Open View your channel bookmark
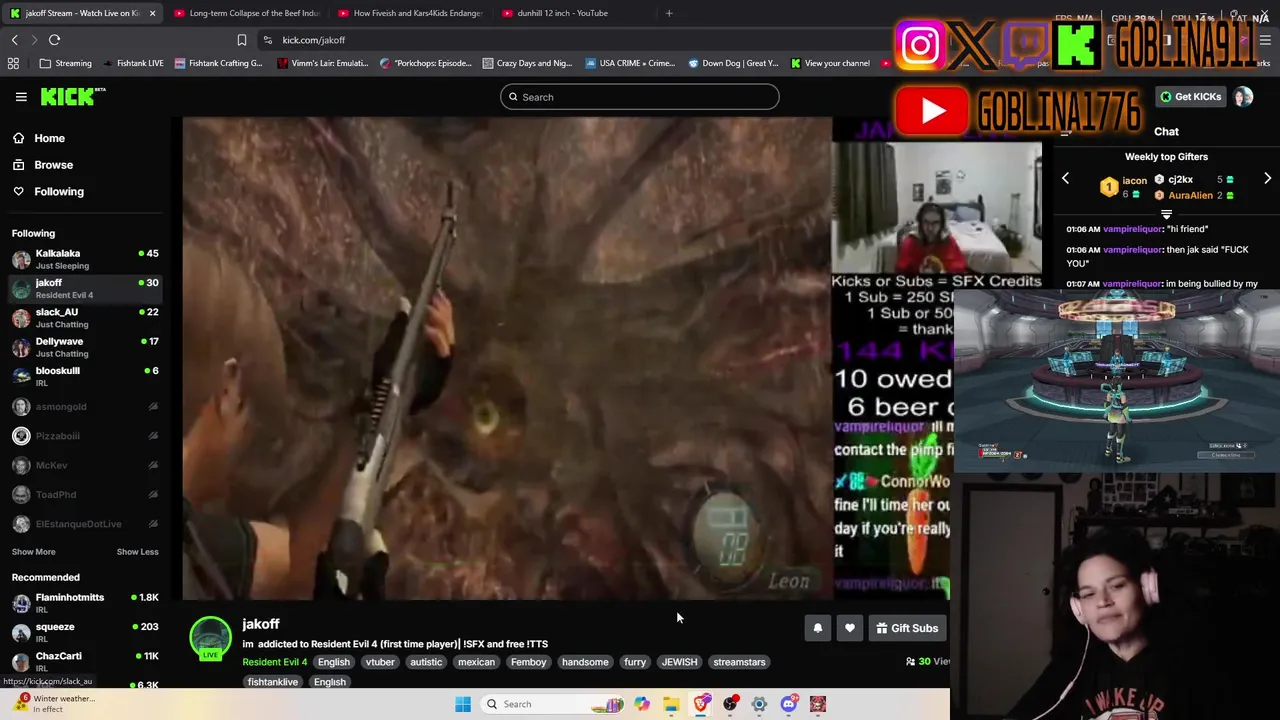Screen dimensions: 1280x720 tap(830, 63)
